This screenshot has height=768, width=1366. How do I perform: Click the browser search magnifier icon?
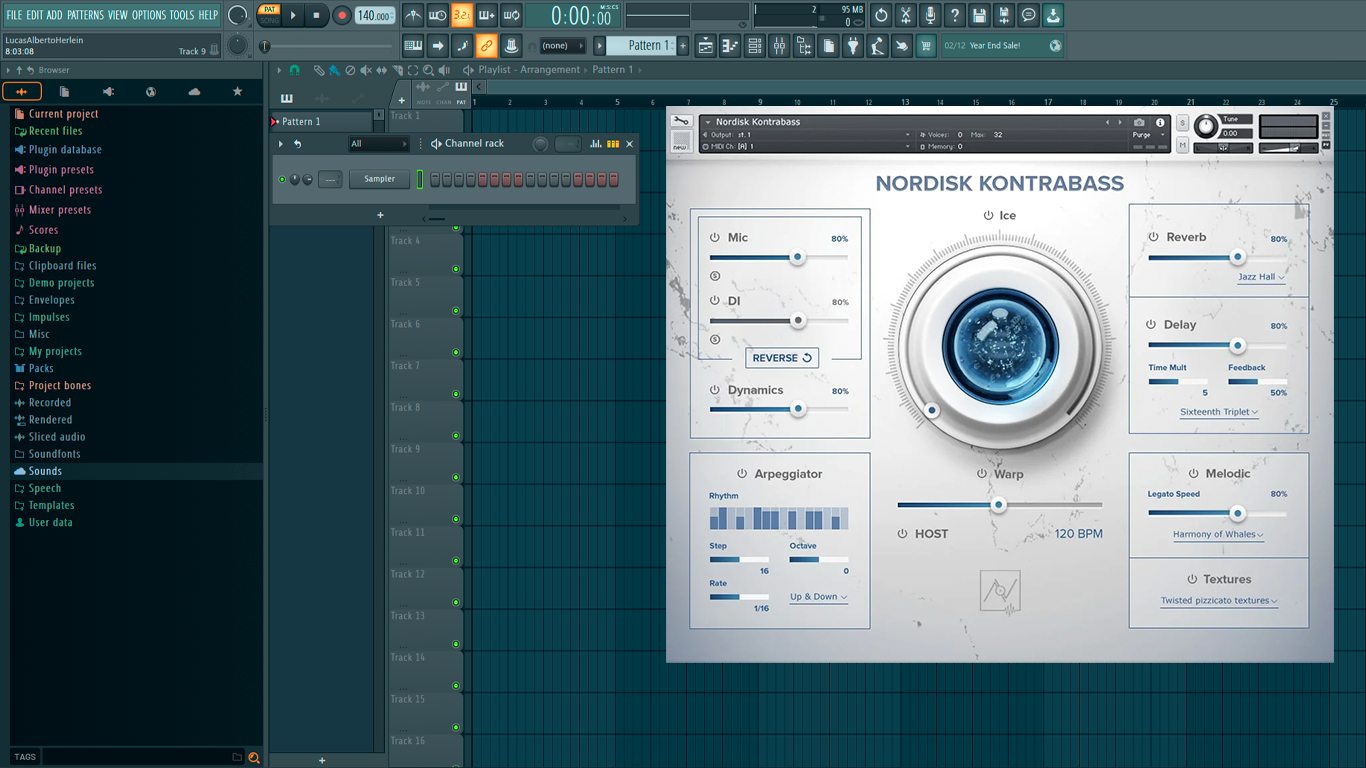click(254, 757)
